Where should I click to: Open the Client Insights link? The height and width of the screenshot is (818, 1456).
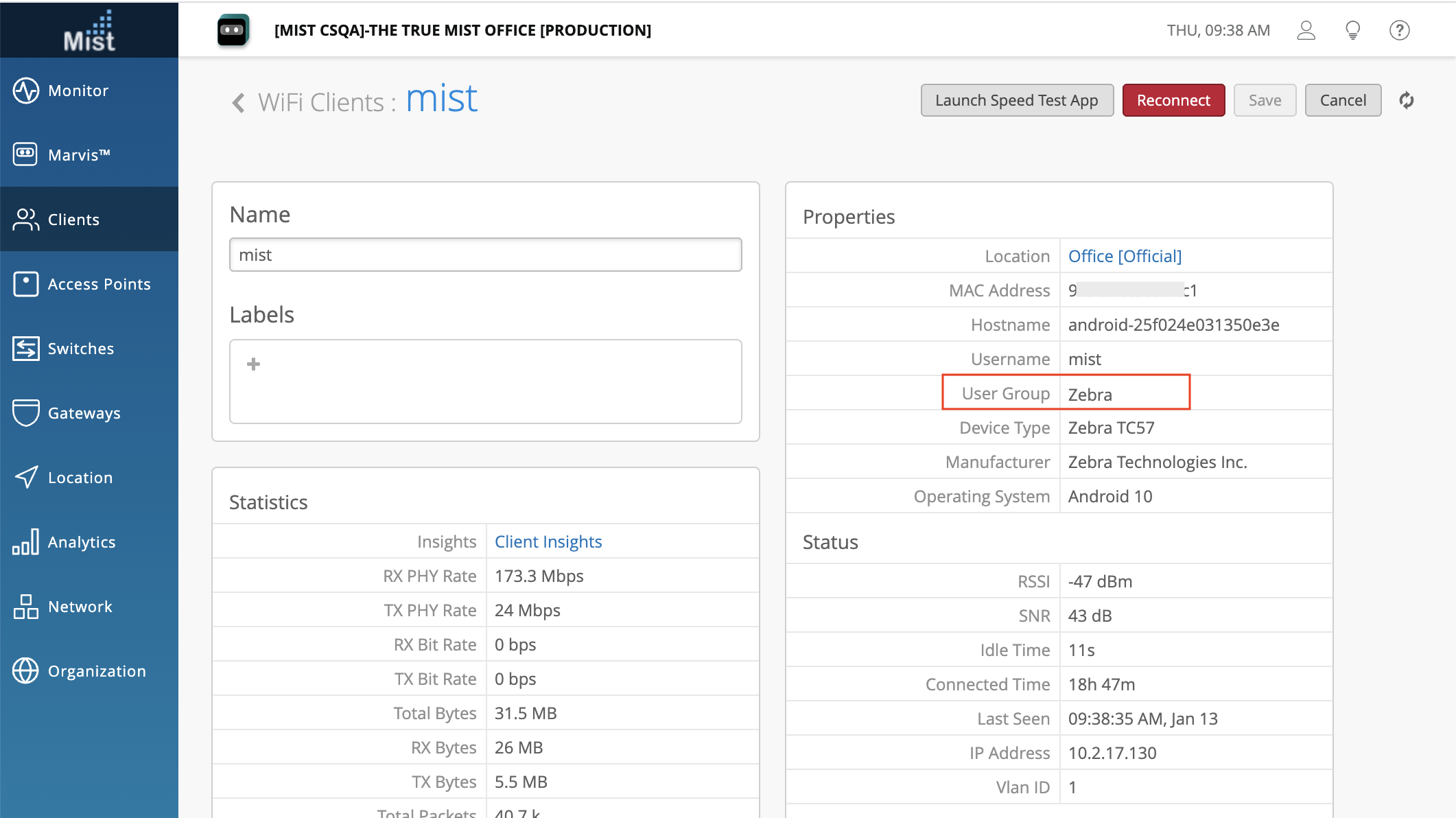click(x=548, y=541)
